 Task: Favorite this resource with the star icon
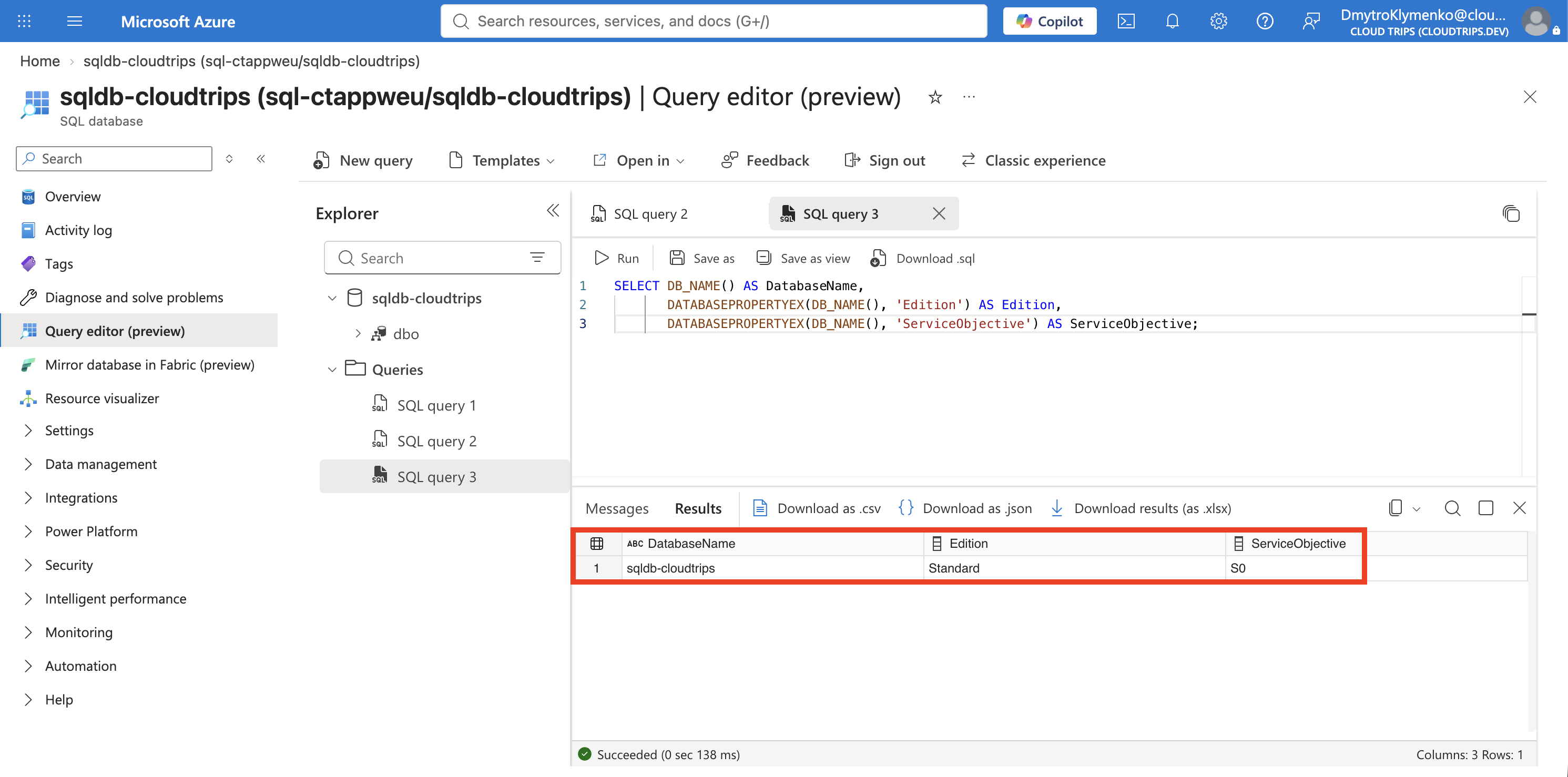(935, 97)
